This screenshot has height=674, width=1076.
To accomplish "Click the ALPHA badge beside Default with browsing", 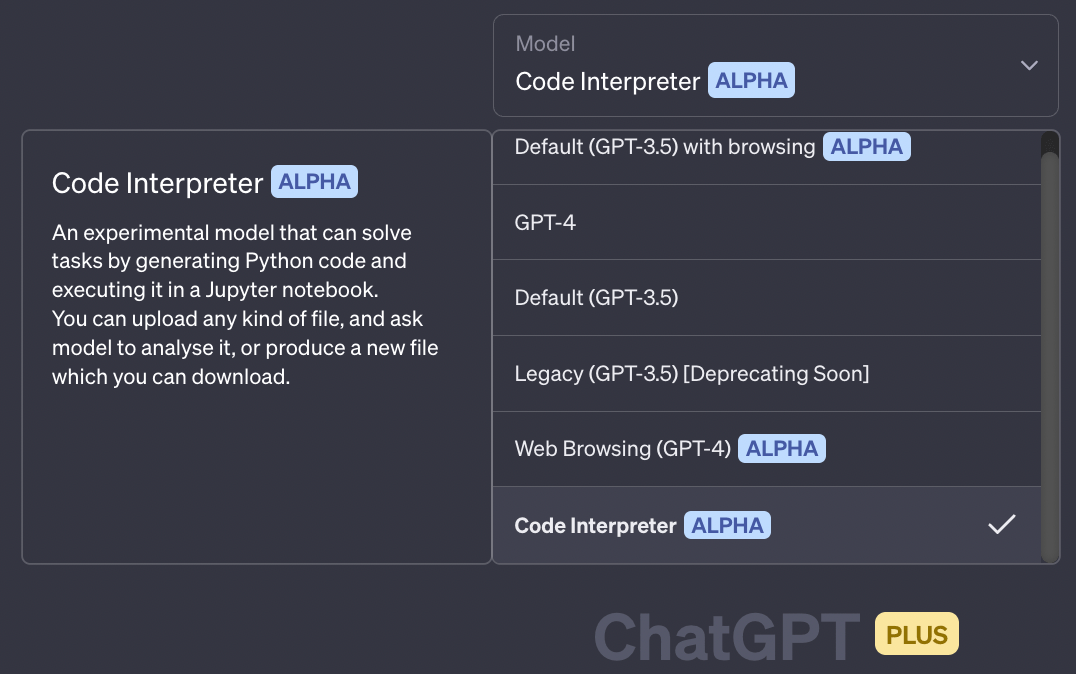I will pyautogui.click(x=867, y=146).
